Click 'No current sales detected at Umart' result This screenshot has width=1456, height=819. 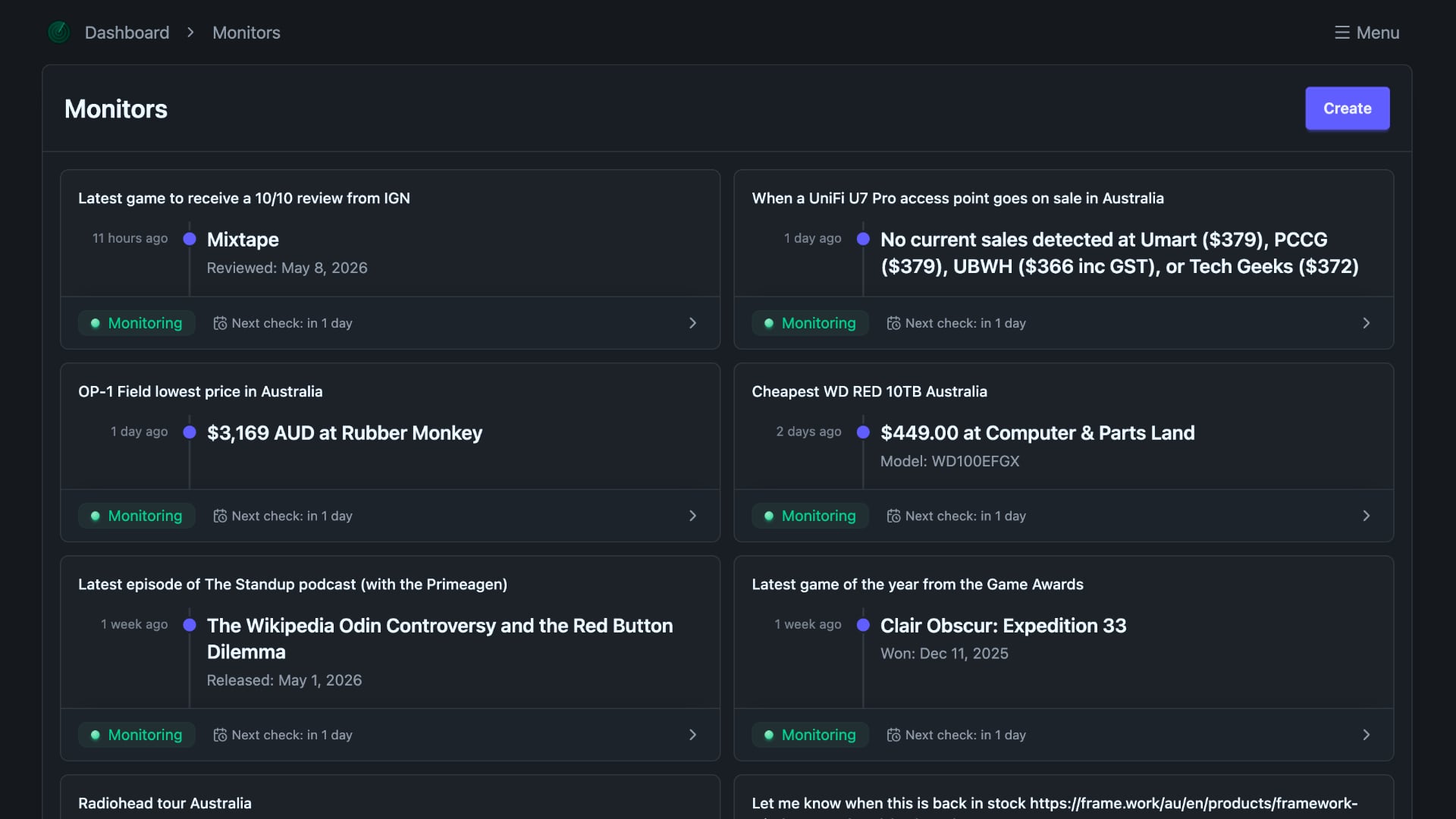pos(1119,253)
